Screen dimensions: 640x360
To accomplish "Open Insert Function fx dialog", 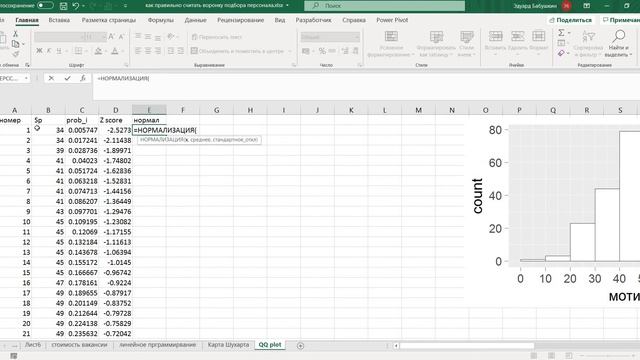I will (83, 78).
